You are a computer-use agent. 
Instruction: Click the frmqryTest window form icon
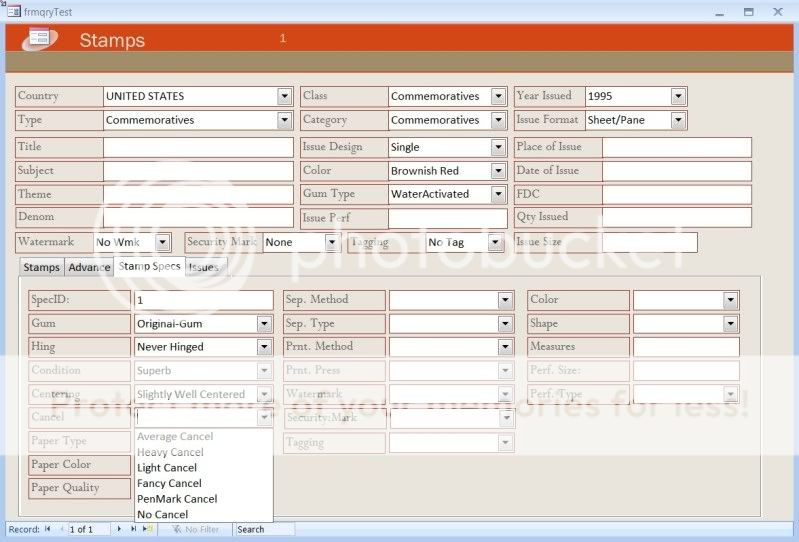pyautogui.click(x=14, y=11)
